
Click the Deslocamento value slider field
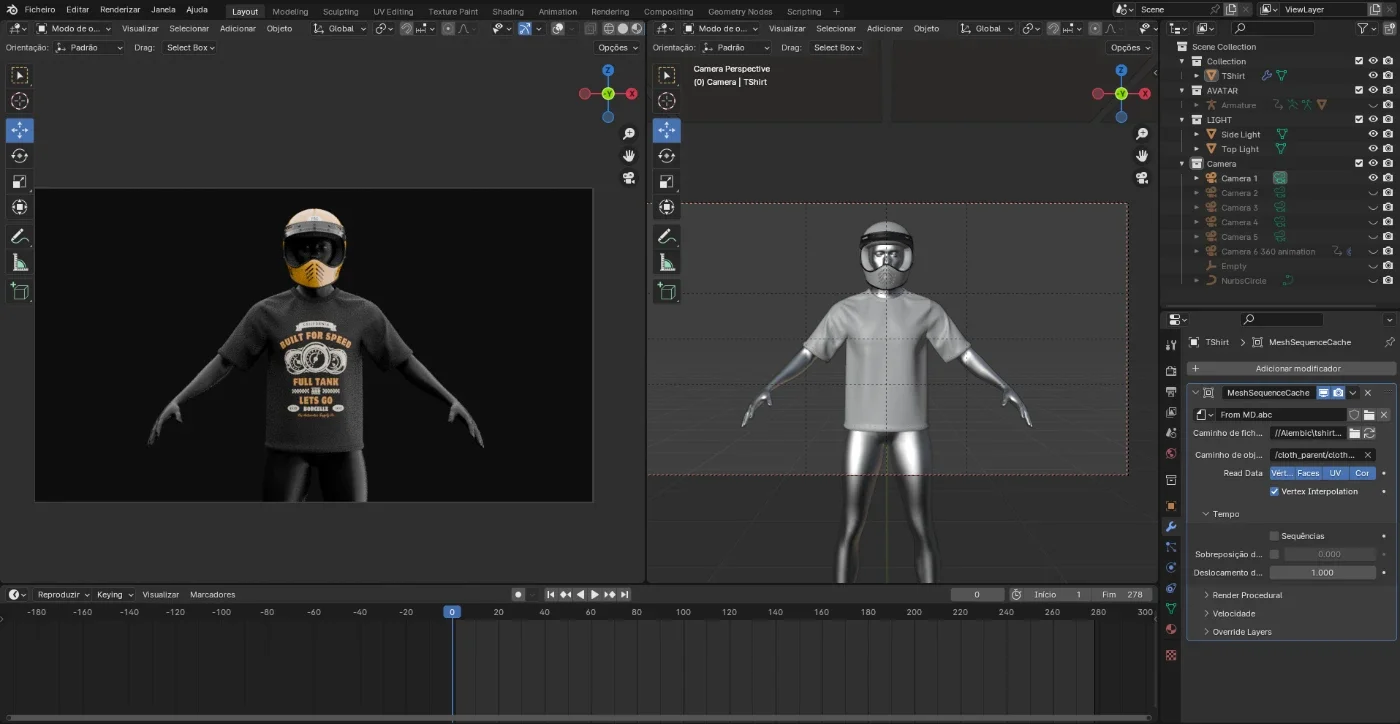pos(1322,573)
